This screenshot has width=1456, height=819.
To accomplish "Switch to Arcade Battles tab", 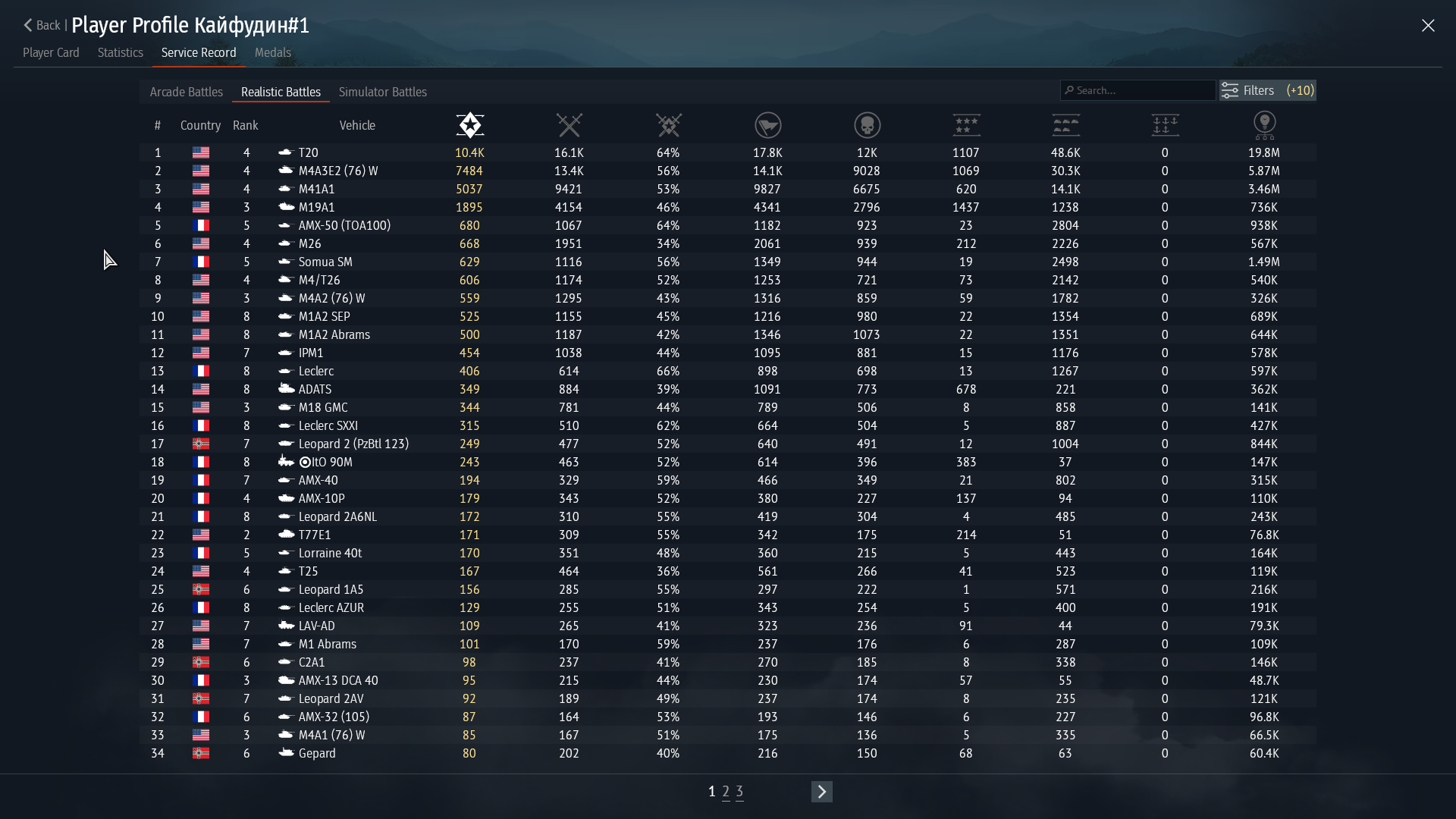I will pyautogui.click(x=187, y=92).
